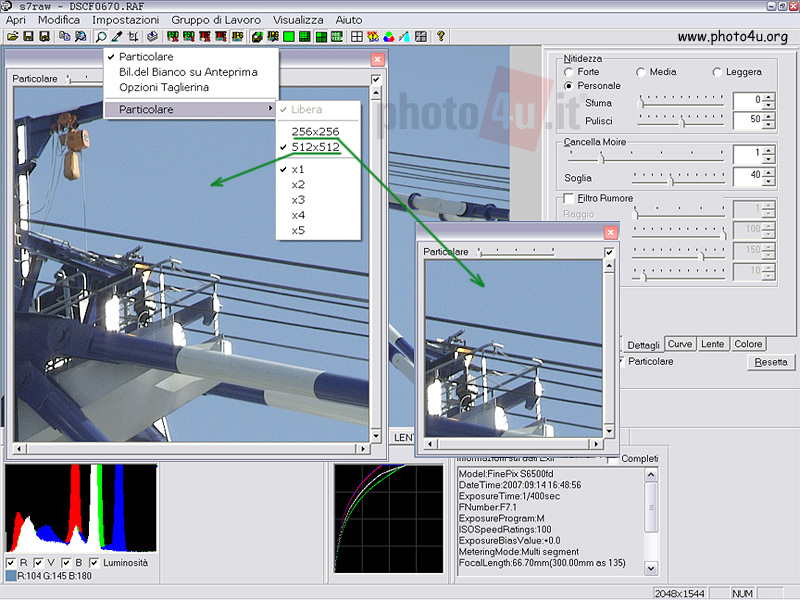The image size is (800, 600).
Task: Click the TIF 16 export icon
Action: (205, 36)
